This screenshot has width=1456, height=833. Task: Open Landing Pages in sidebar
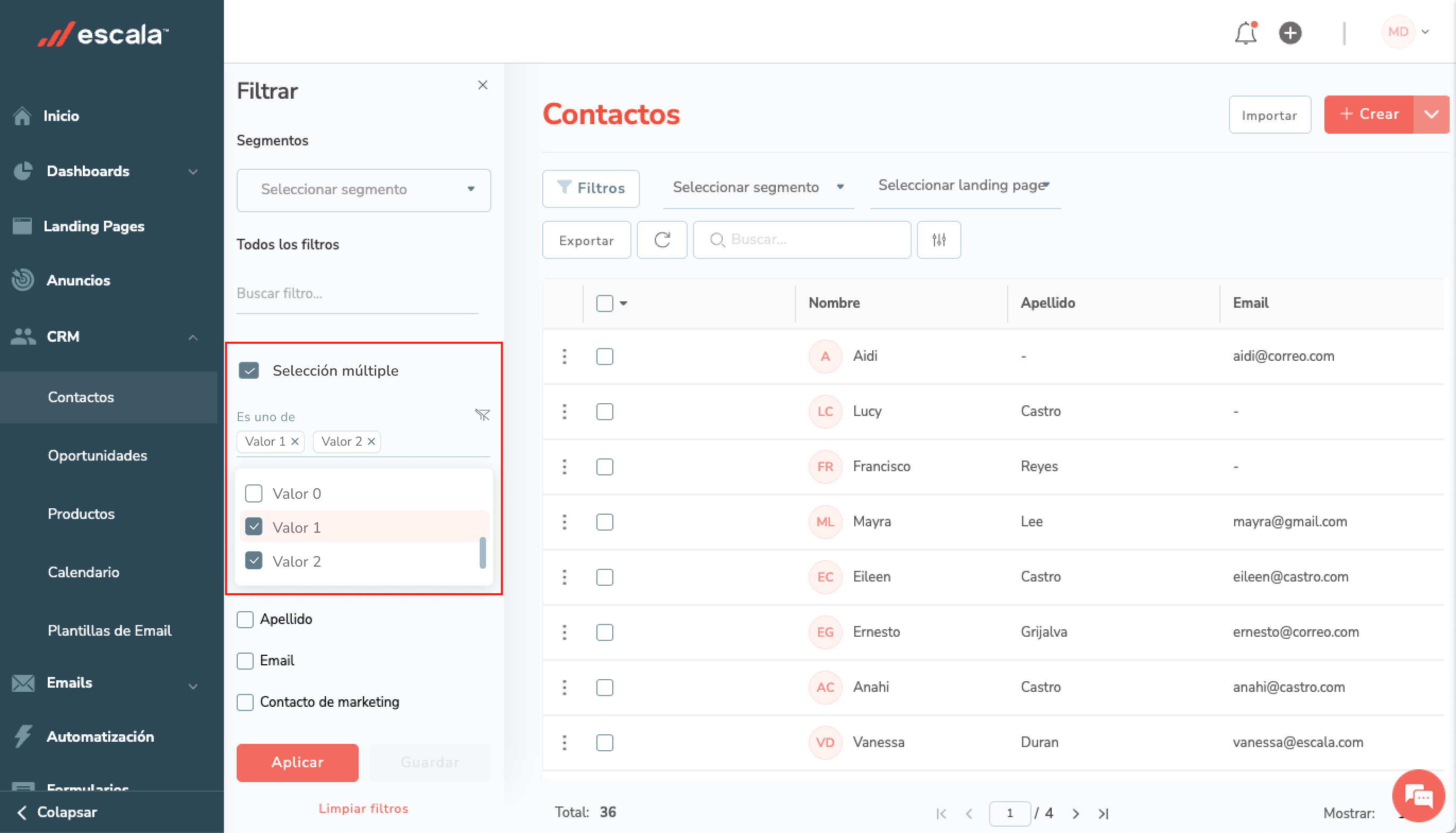[x=94, y=227]
